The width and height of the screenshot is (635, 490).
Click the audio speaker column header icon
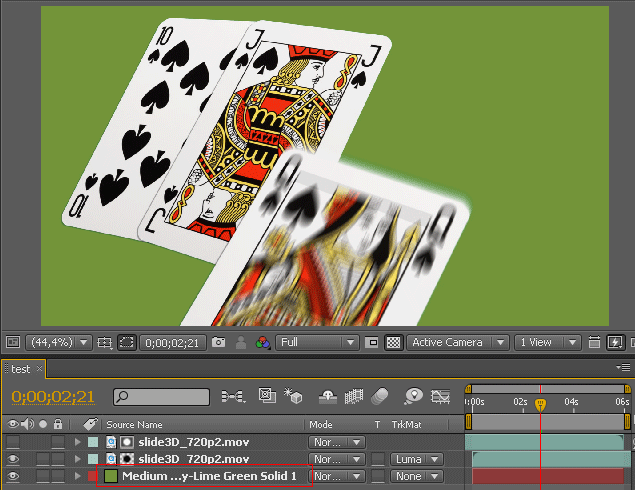[x=28, y=424]
